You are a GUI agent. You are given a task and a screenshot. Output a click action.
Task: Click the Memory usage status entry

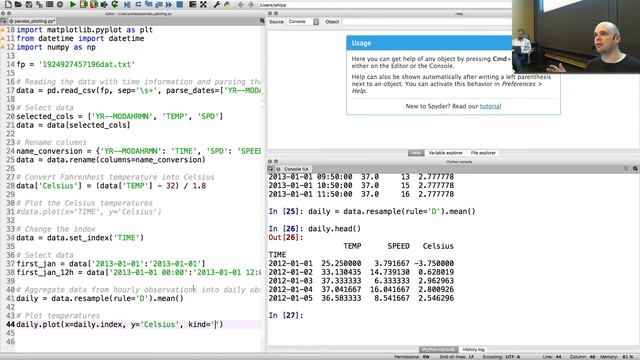(616, 357)
